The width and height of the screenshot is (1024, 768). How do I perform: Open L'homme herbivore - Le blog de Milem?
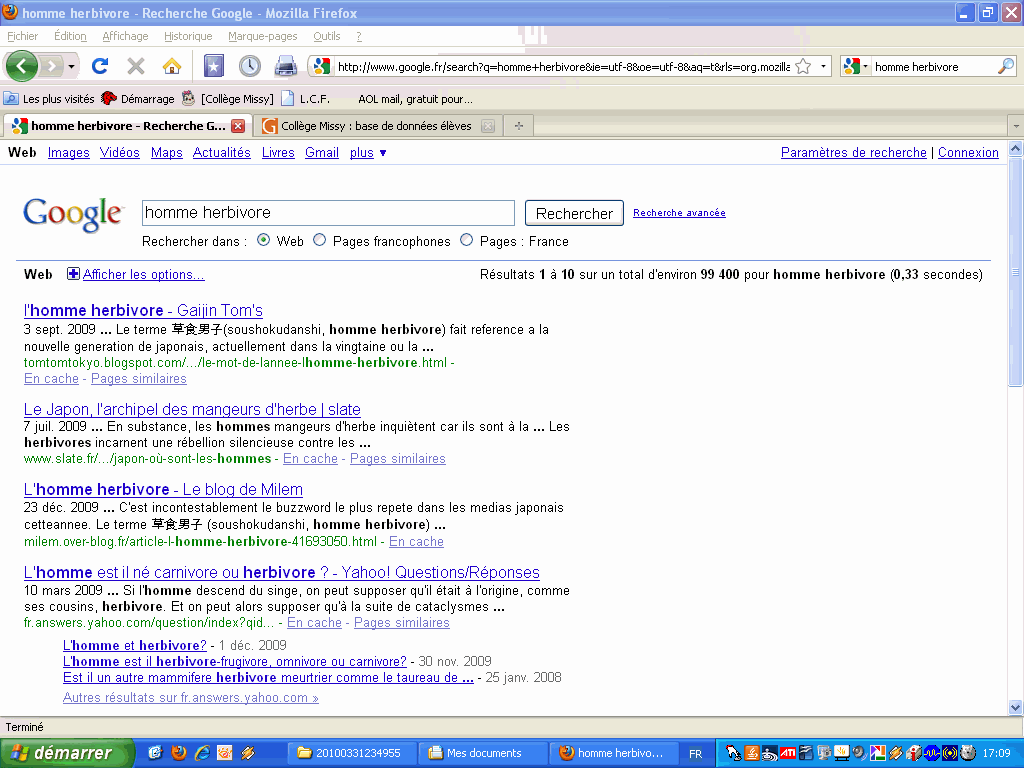click(x=163, y=489)
